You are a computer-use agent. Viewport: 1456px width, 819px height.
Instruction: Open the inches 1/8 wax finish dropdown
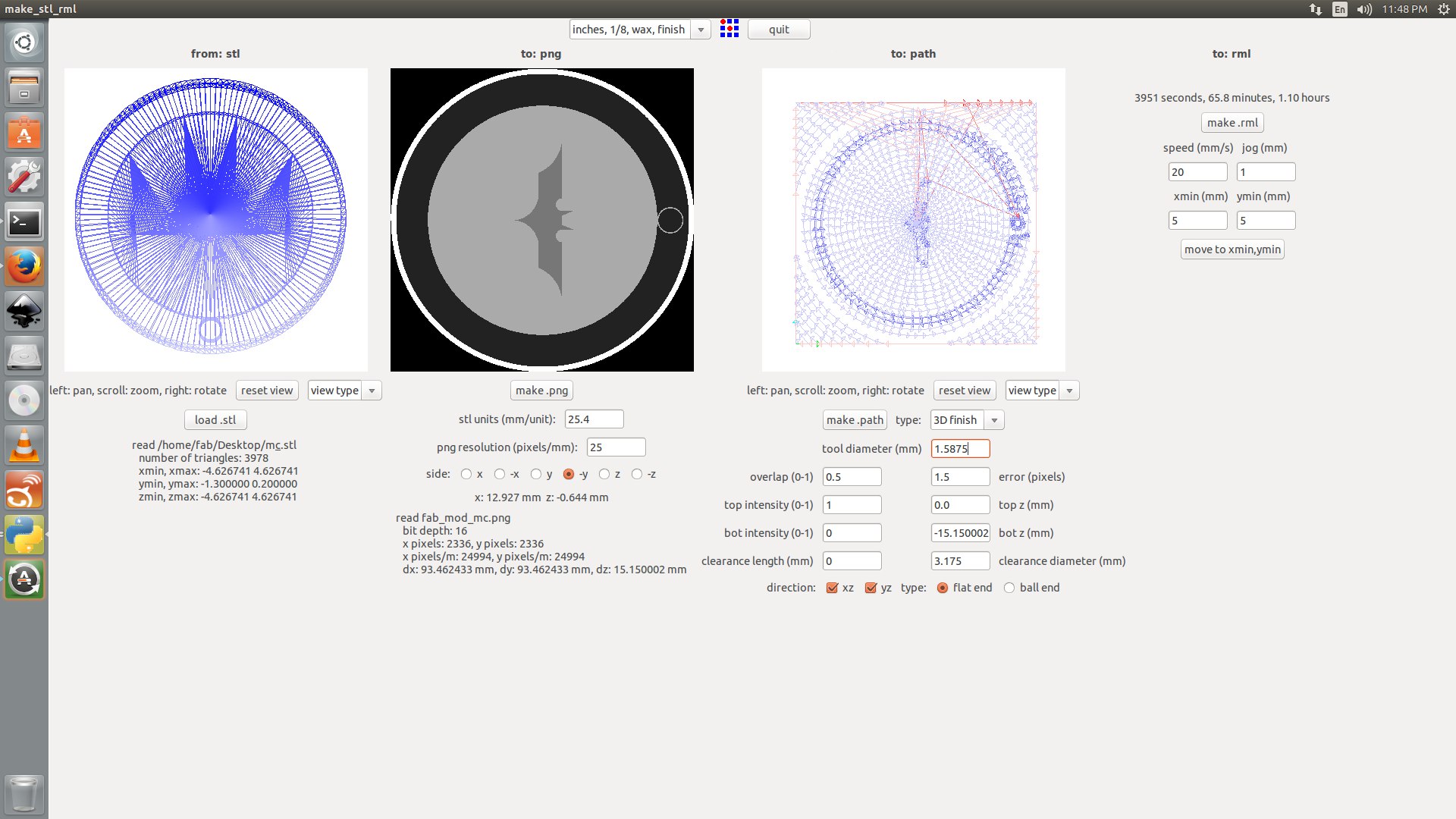click(701, 30)
